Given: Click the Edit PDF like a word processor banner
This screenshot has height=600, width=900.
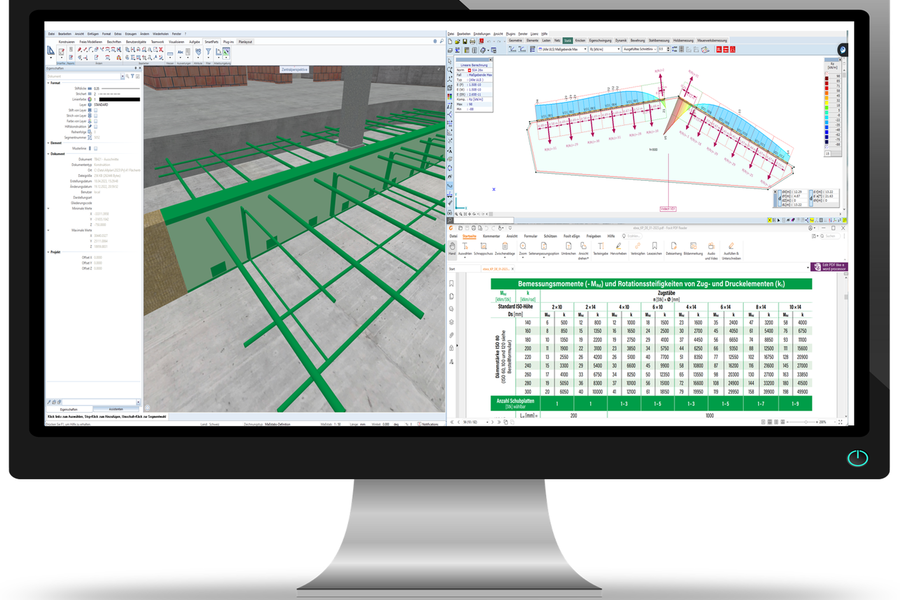Looking at the screenshot, I should click(x=826, y=267).
